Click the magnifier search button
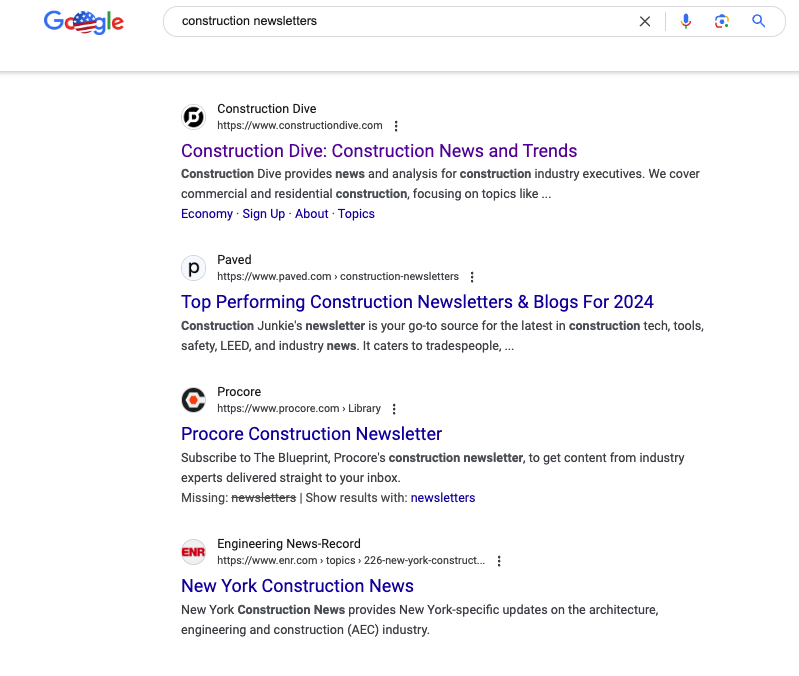The width and height of the screenshot is (799, 676). 759,21
